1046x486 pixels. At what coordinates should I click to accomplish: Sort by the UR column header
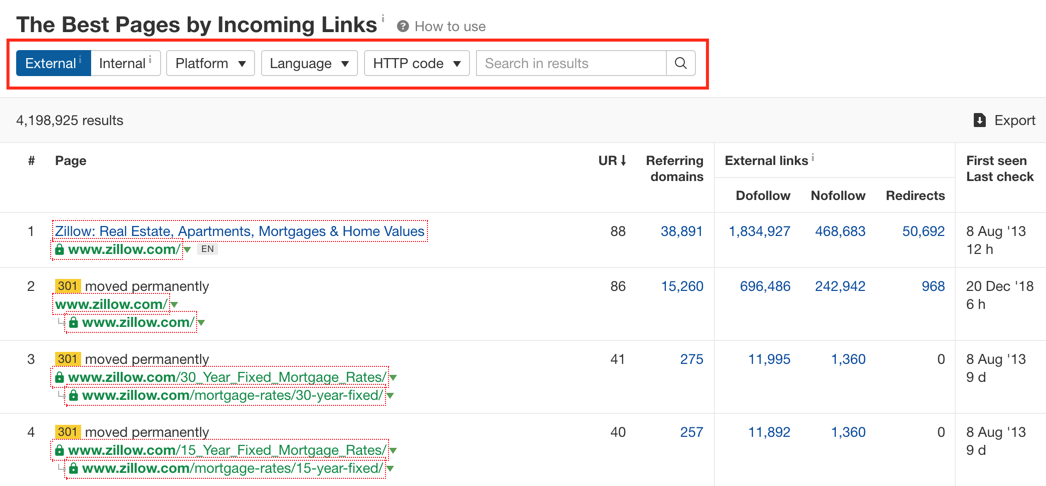click(x=612, y=161)
